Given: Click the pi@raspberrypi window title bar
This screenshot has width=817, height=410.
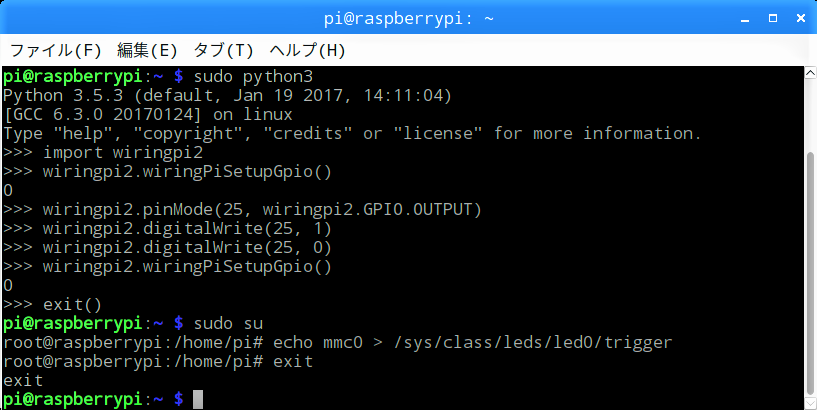Looking at the screenshot, I should [408, 19].
